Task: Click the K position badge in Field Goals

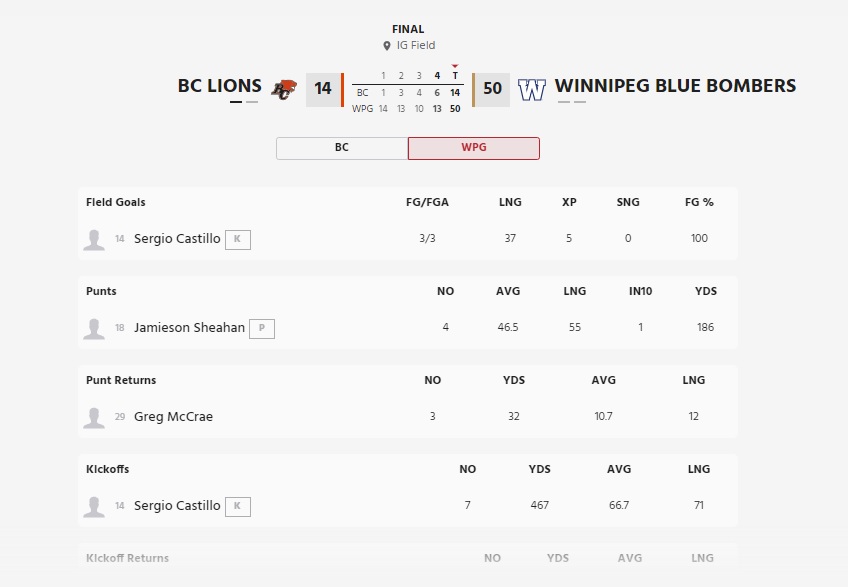Action: coord(237,239)
